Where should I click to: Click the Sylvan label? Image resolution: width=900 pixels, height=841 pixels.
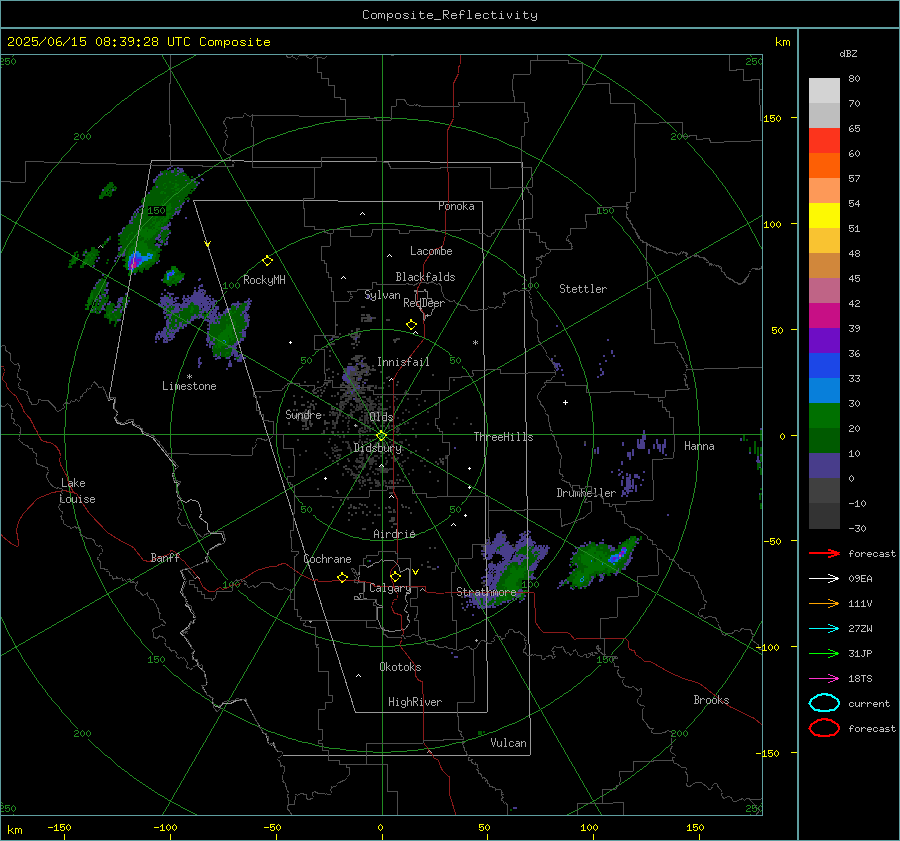coord(382,295)
